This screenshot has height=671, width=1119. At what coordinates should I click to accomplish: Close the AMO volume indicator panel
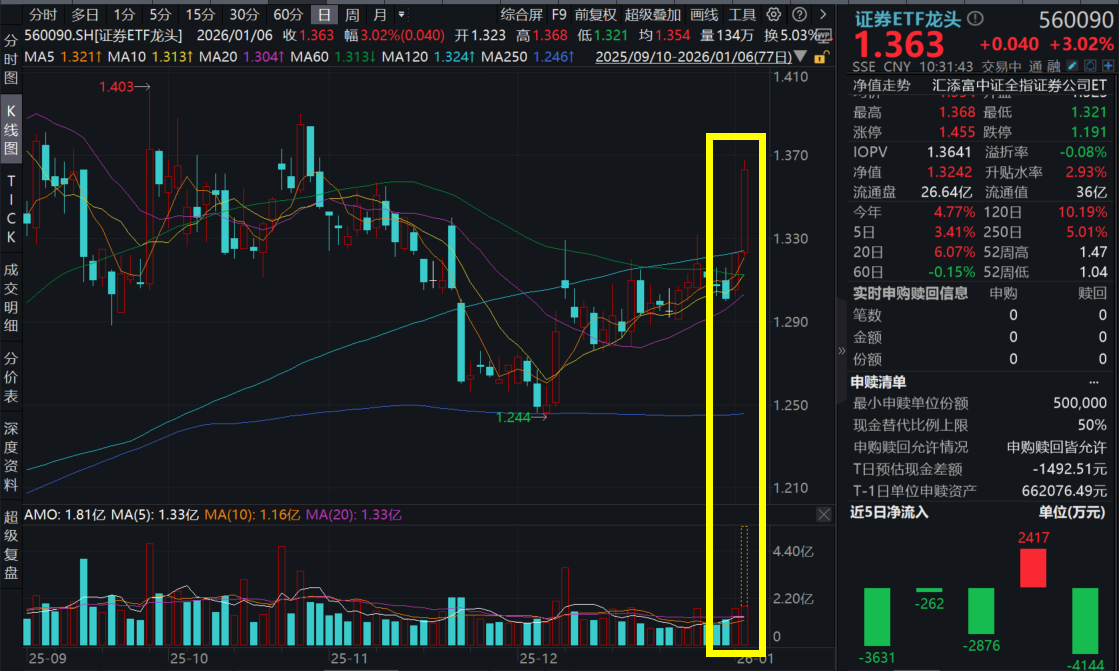tap(823, 514)
